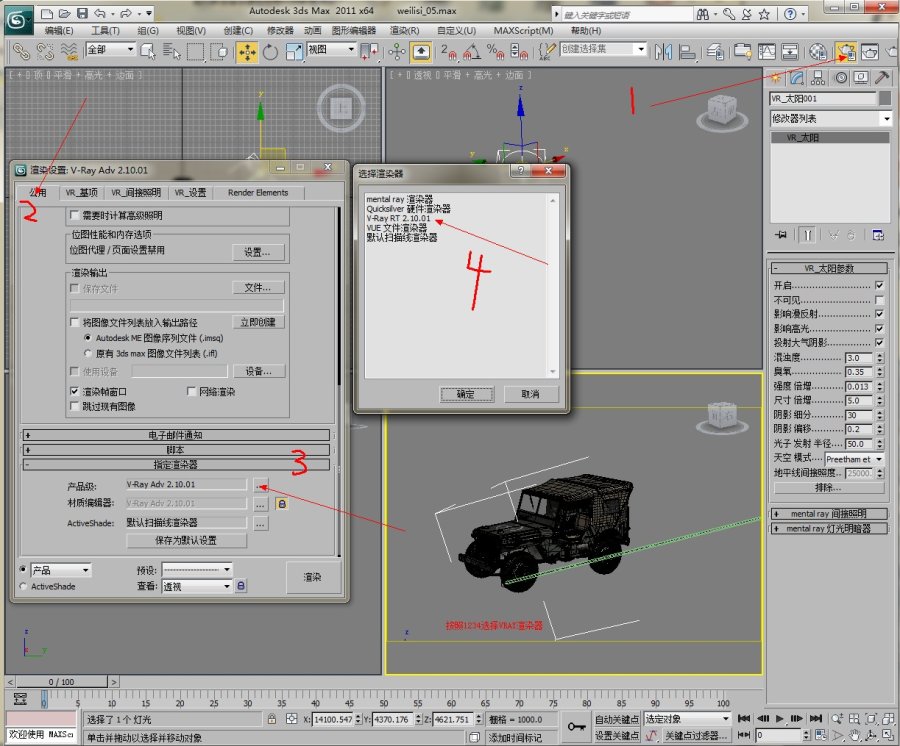
Task: Open the '创建(C)' menu
Action: click(x=238, y=31)
